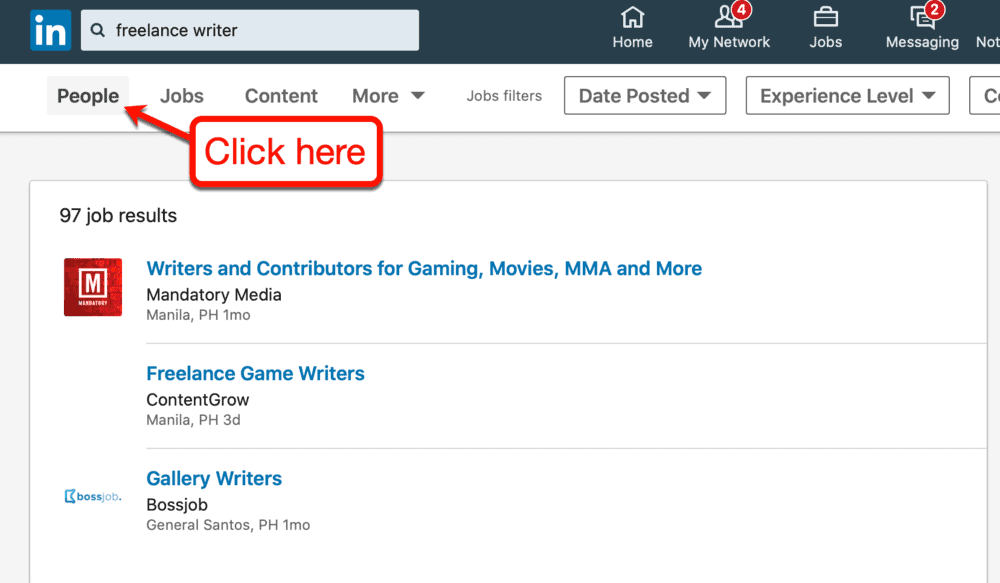Image resolution: width=1000 pixels, height=583 pixels.
Task: Expand the More filter dropdown
Action: point(388,95)
